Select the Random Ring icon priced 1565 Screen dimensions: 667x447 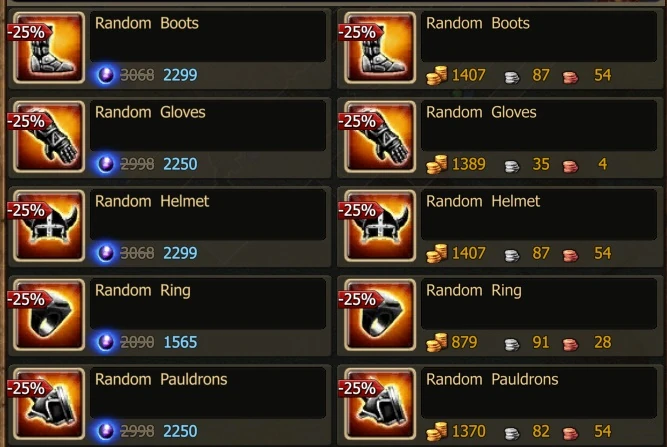[49, 315]
